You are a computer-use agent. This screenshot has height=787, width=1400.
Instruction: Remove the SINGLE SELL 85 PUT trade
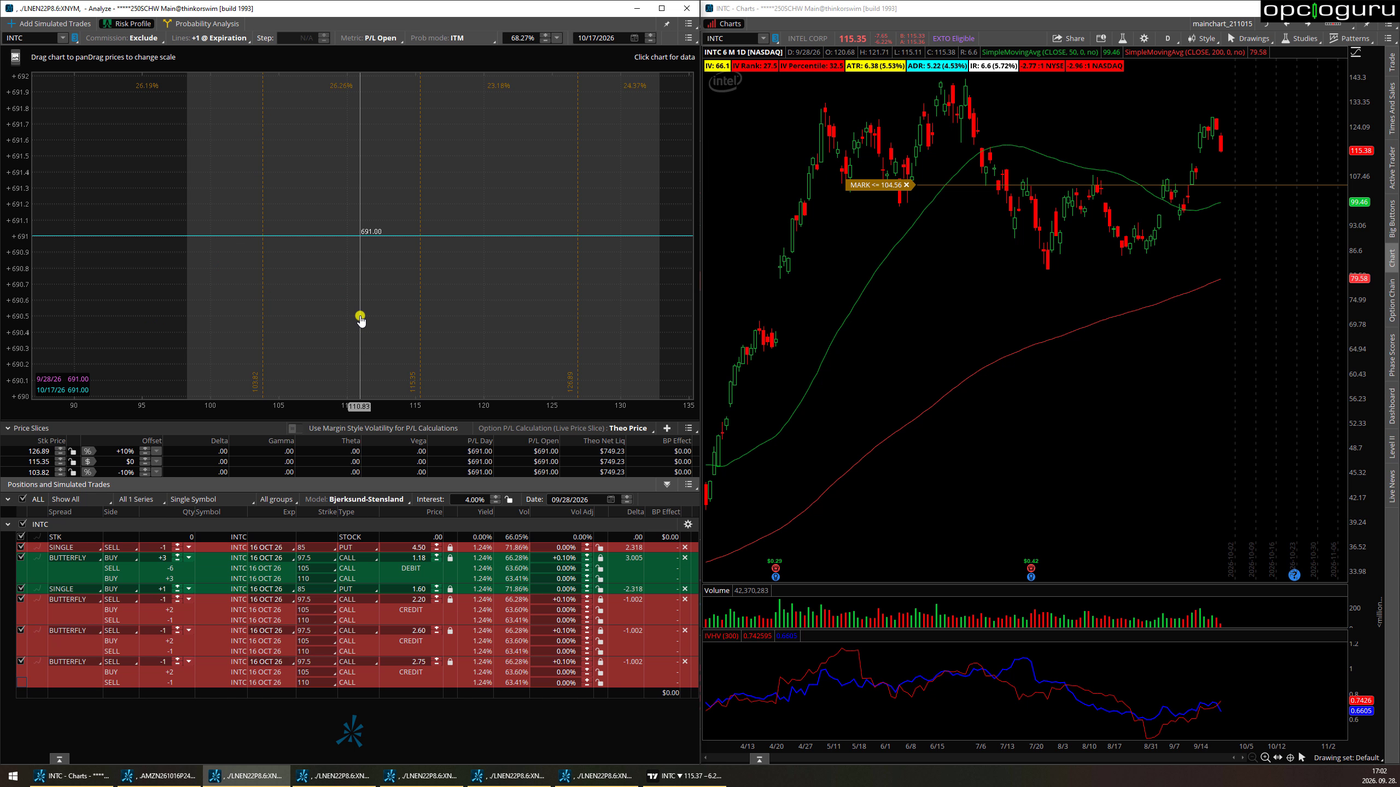(685, 547)
